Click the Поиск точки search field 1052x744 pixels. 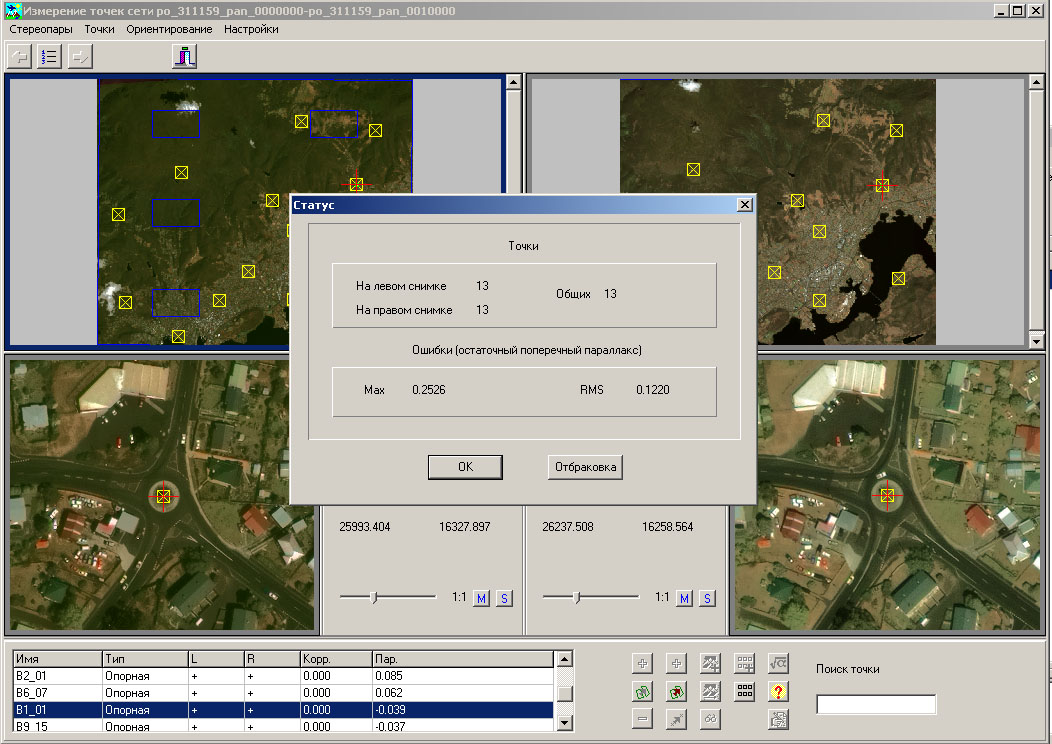tap(876, 705)
